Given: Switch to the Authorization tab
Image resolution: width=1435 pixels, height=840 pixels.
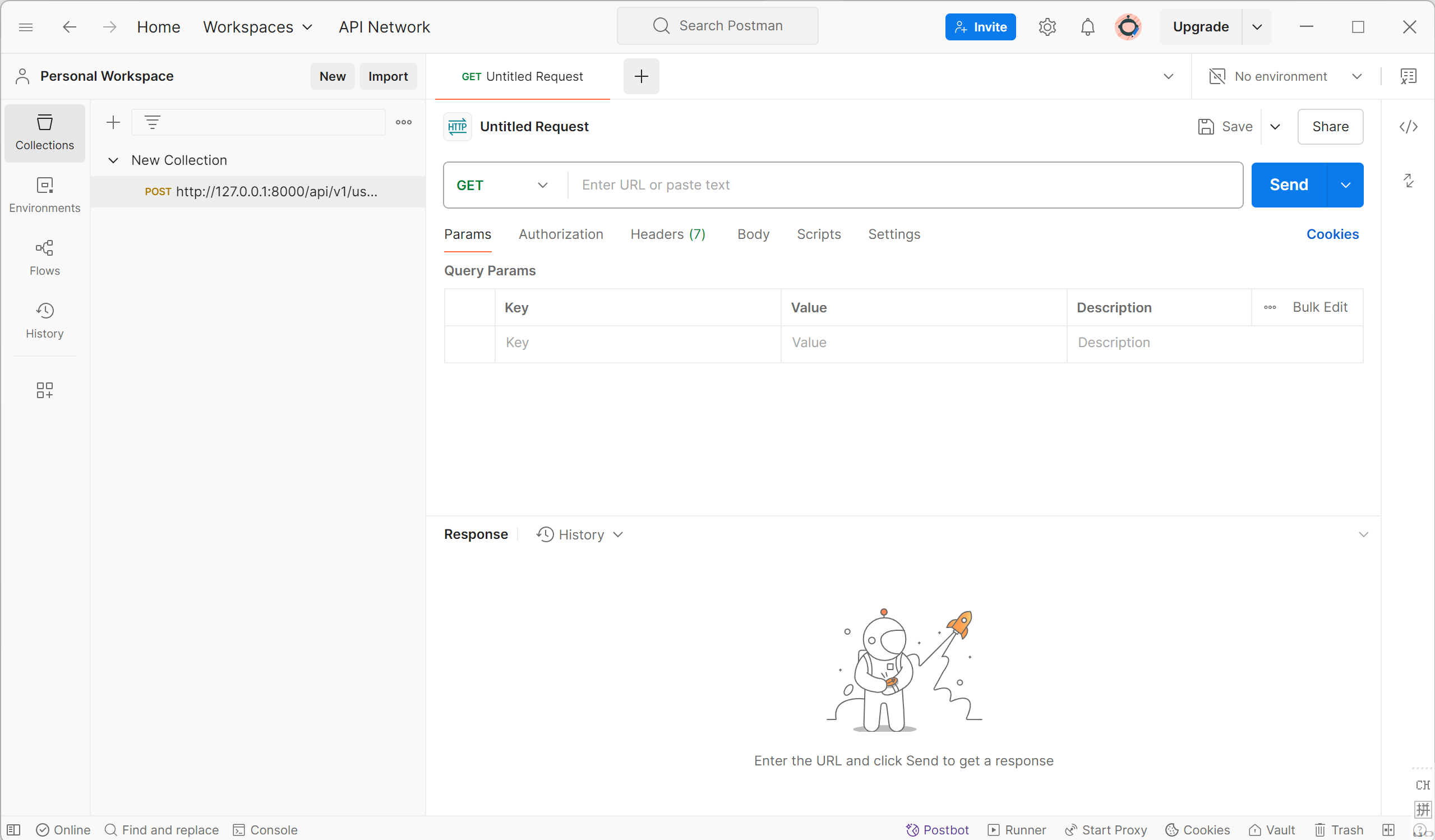Looking at the screenshot, I should pyautogui.click(x=560, y=234).
